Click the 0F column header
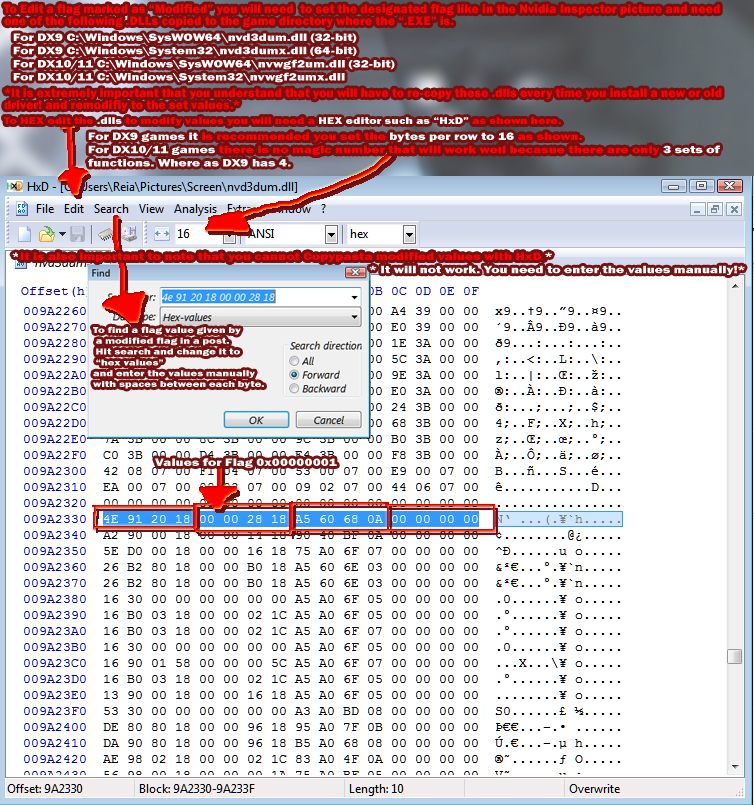This screenshot has width=754, height=805. coord(471,291)
